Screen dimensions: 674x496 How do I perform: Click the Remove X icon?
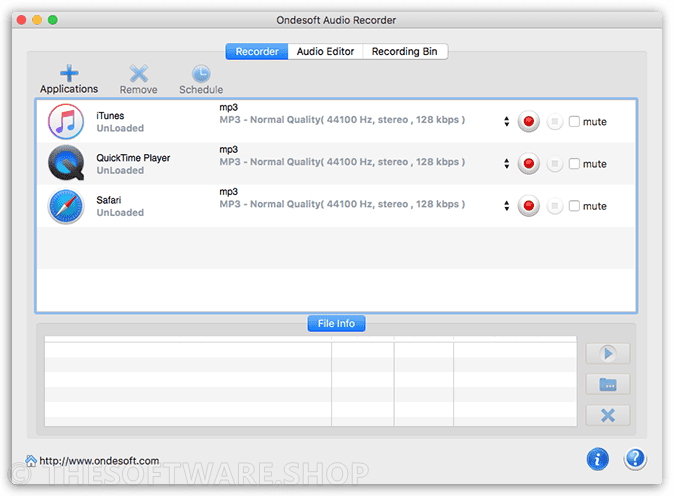click(138, 73)
